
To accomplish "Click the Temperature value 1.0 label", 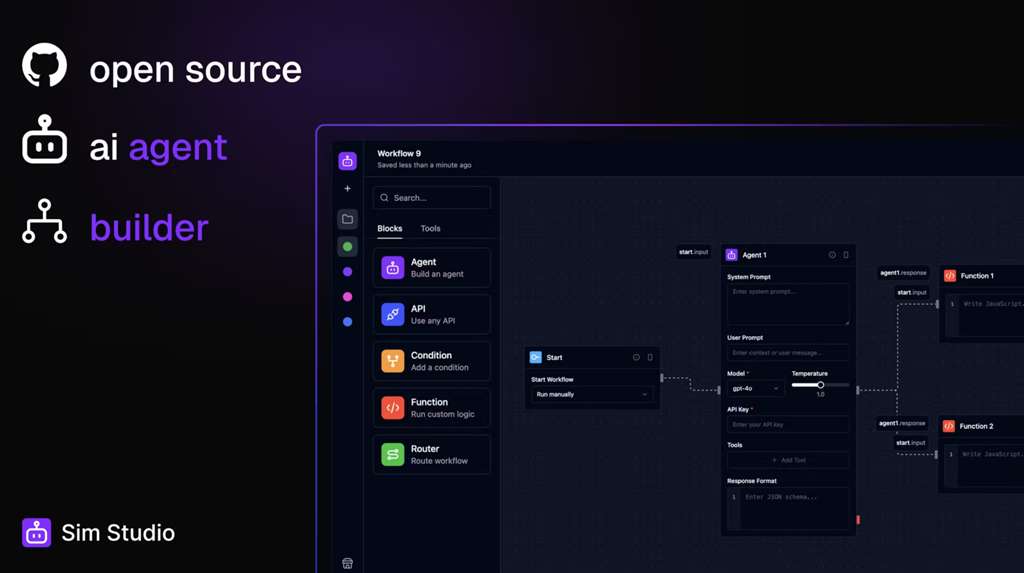I will [x=820, y=395].
